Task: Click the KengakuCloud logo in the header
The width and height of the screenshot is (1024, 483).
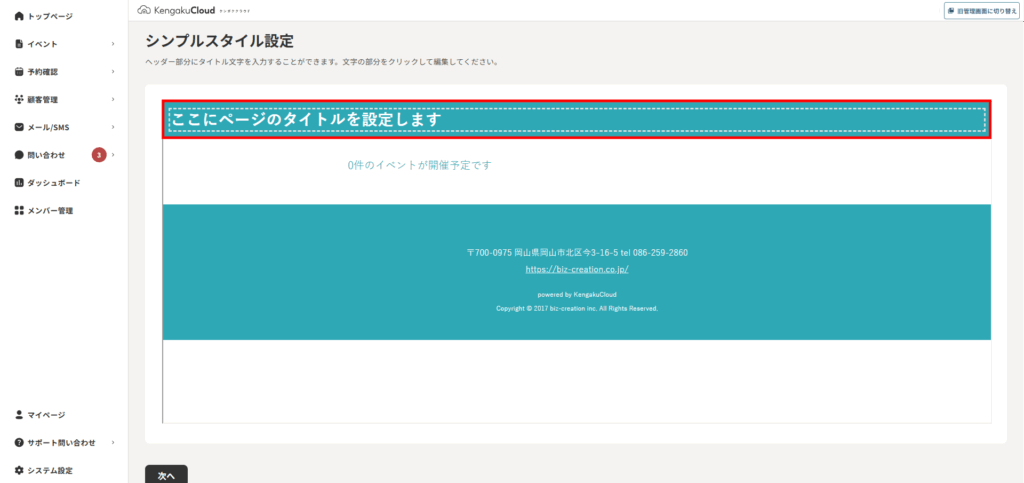Action: point(193,10)
